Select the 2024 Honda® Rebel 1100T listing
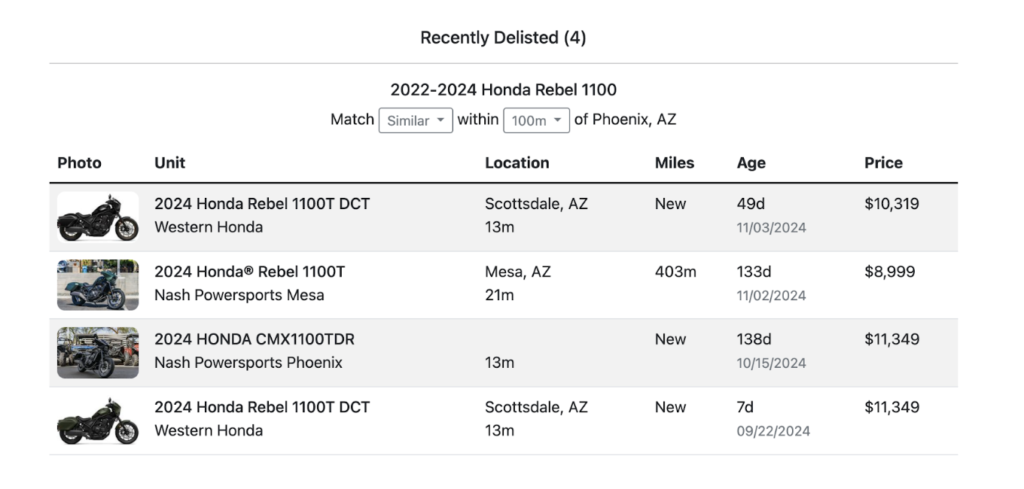 (x=249, y=272)
